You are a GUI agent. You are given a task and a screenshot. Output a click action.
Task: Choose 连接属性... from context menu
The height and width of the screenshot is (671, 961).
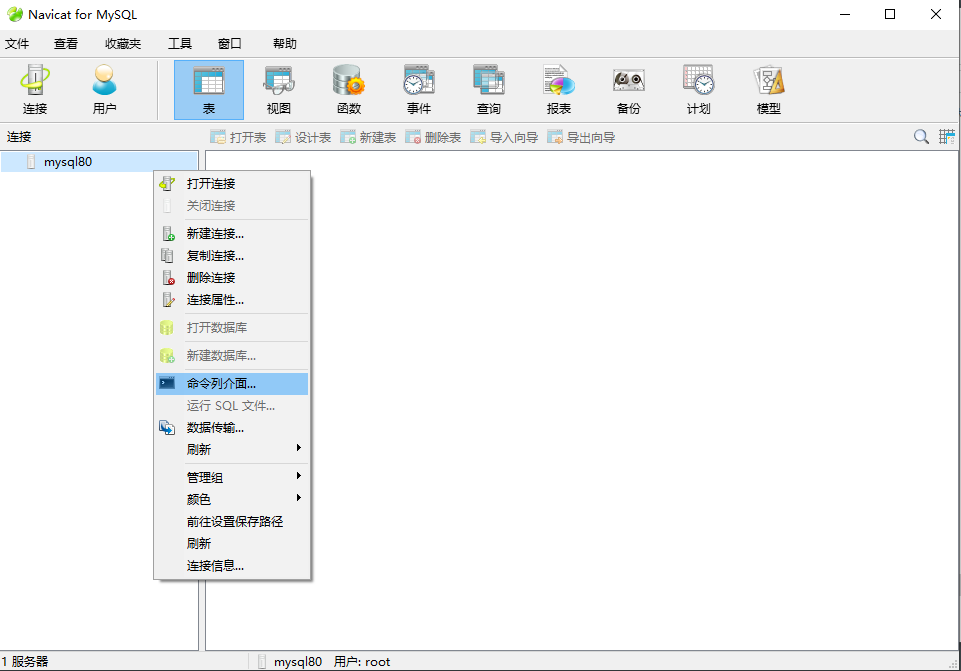coord(232,300)
